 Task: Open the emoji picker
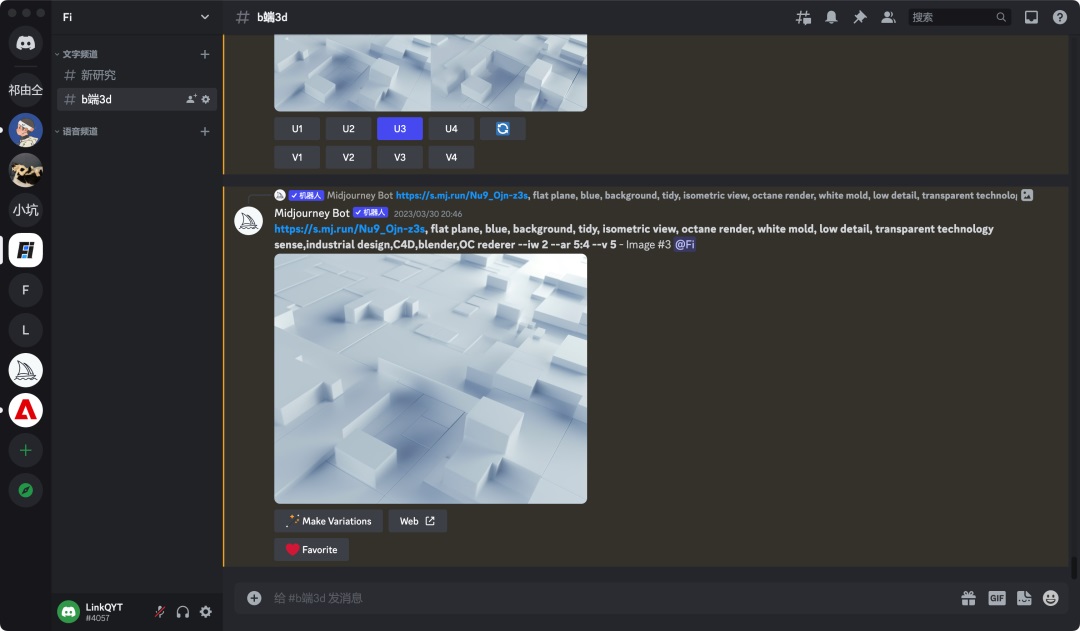pos(1050,598)
